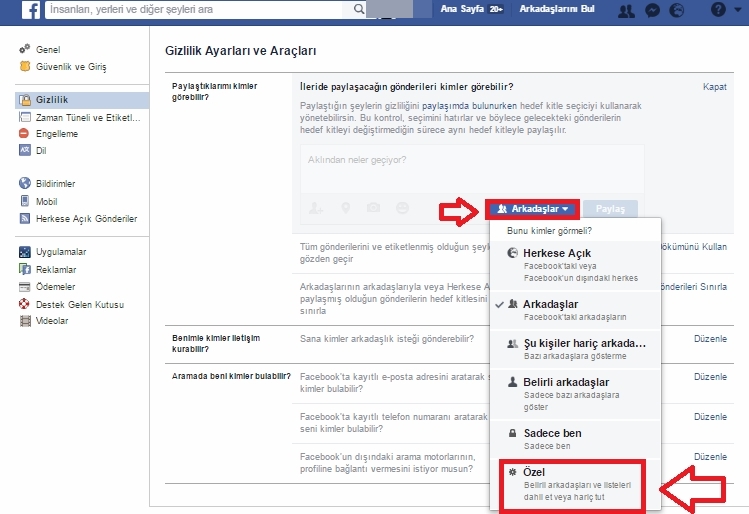The width and height of the screenshot is (749, 514).
Task: Click the Uygulamalar apps icon
Action: pos(25,252)
